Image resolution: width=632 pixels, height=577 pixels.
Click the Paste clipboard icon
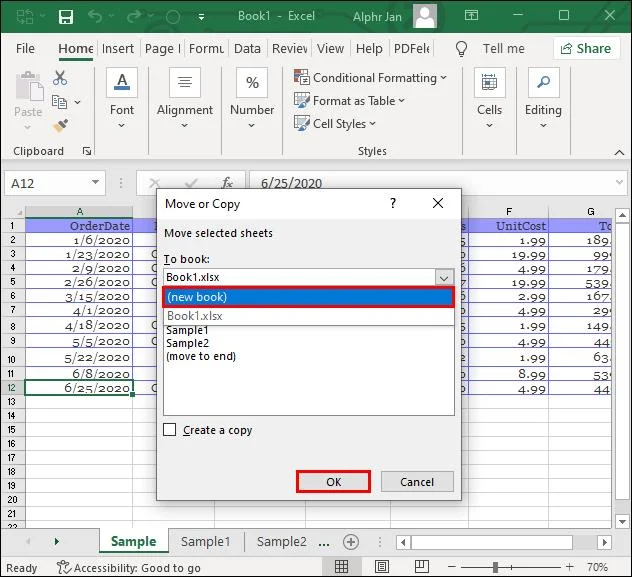point(29,86)
